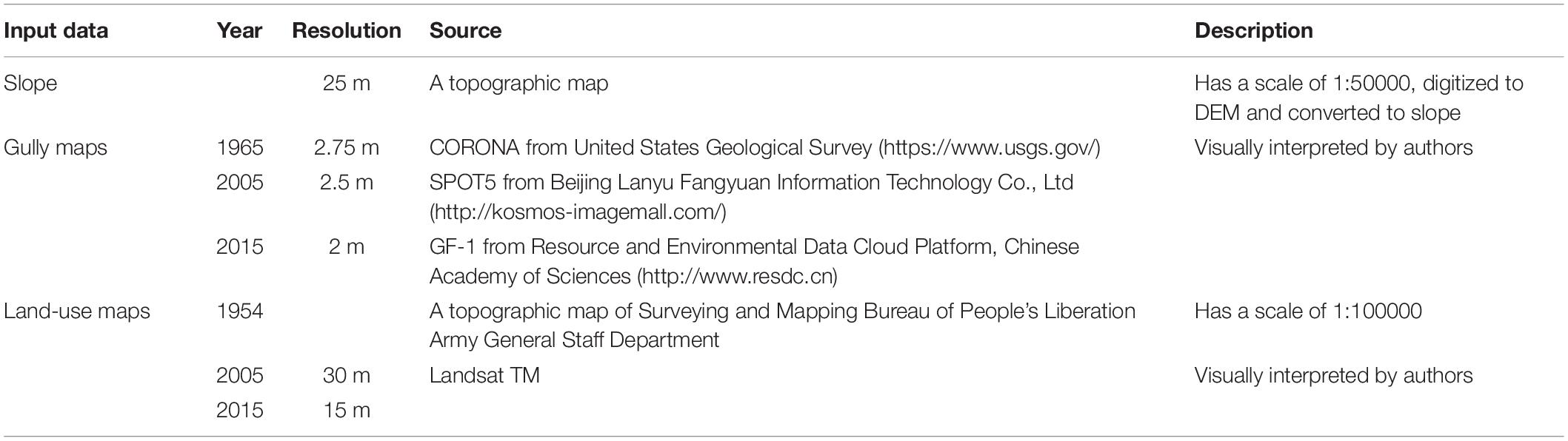
Task: Select the 1965 year cell
Action: click(240, 148)
